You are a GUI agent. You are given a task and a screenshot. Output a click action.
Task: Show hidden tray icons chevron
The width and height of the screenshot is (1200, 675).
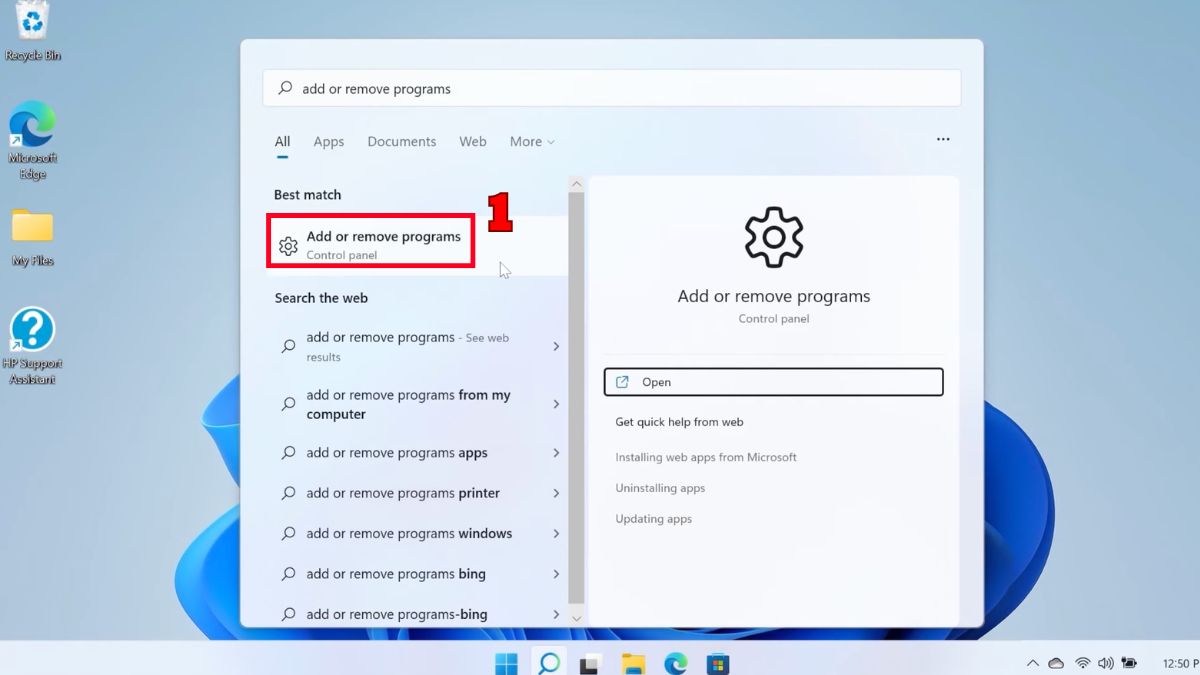tap(1032, 663)
